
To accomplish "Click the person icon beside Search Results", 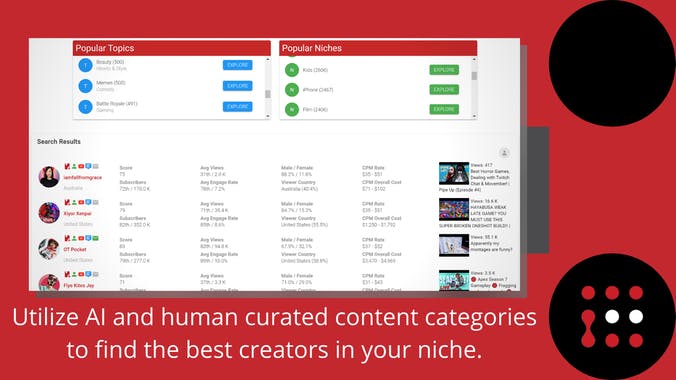I will tap(504, 153).
